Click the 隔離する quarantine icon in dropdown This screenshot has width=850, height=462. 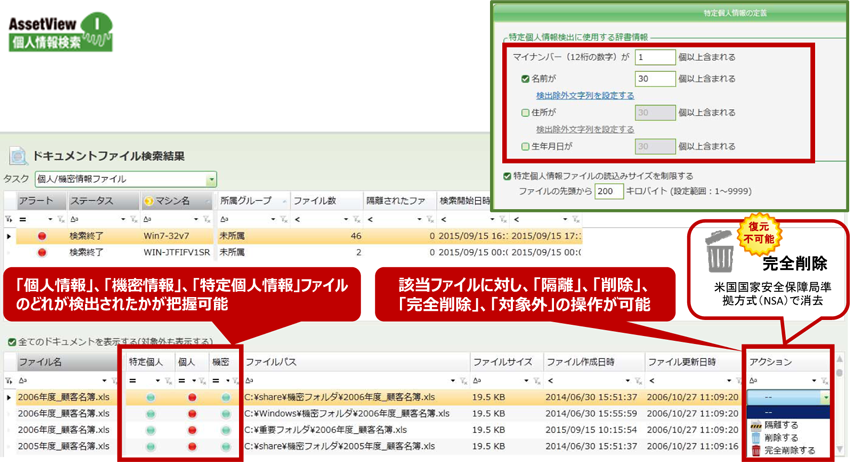point(756,424)
